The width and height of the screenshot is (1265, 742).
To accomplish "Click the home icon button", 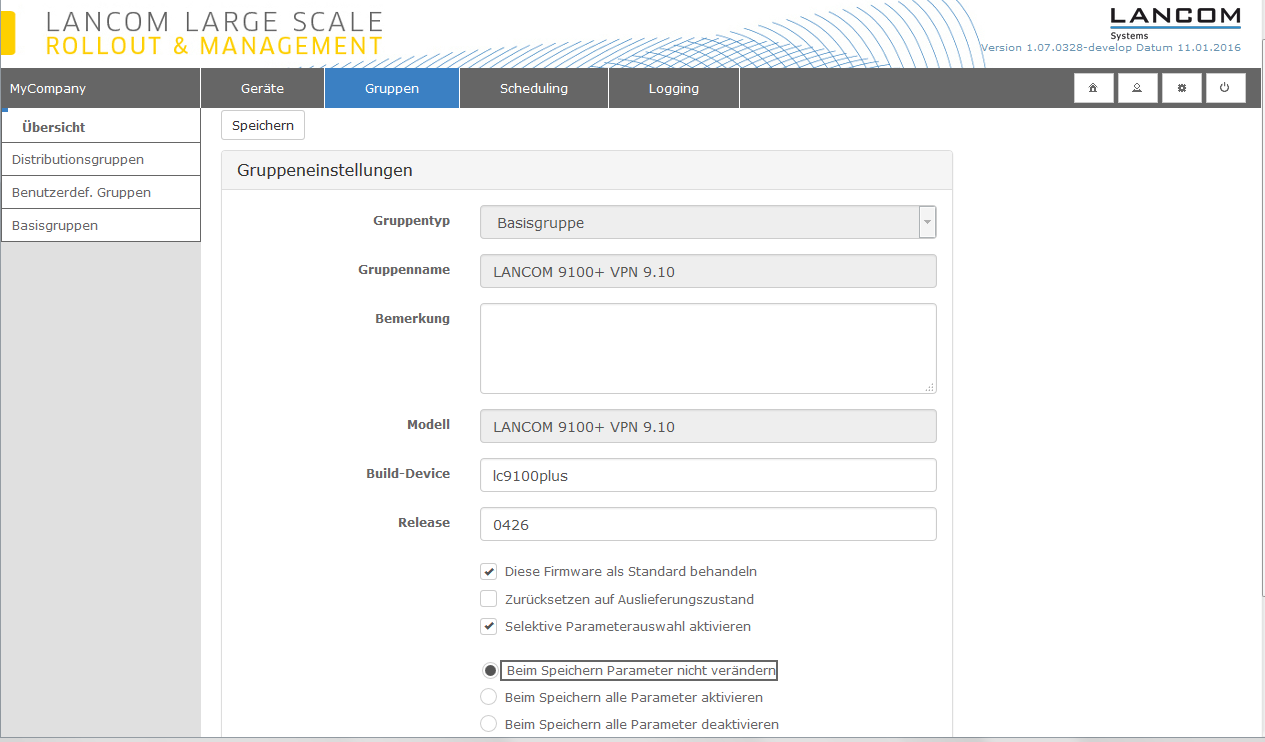I will 1093,88.
